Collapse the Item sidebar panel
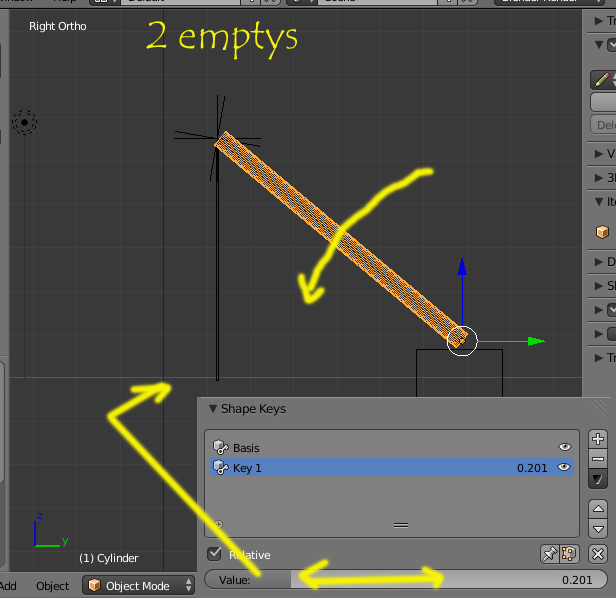Screen dimensions: 616x598 click(x=599, y=202)
